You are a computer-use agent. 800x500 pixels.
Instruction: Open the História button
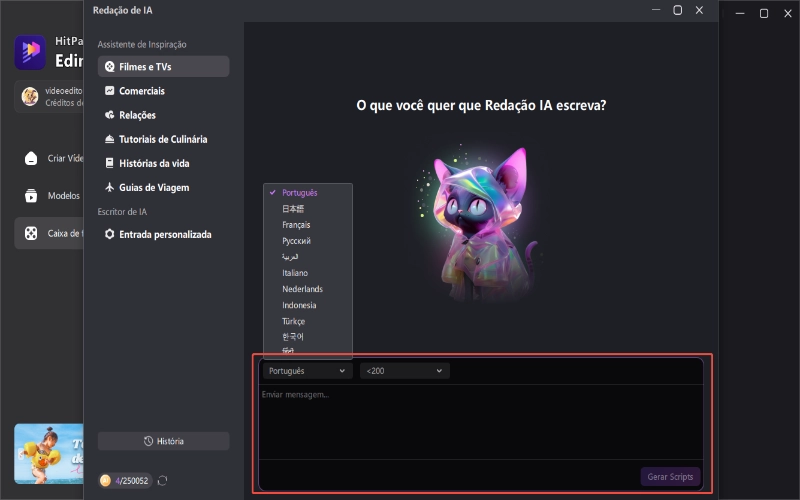pyautogui.click(x=163, y=441)
